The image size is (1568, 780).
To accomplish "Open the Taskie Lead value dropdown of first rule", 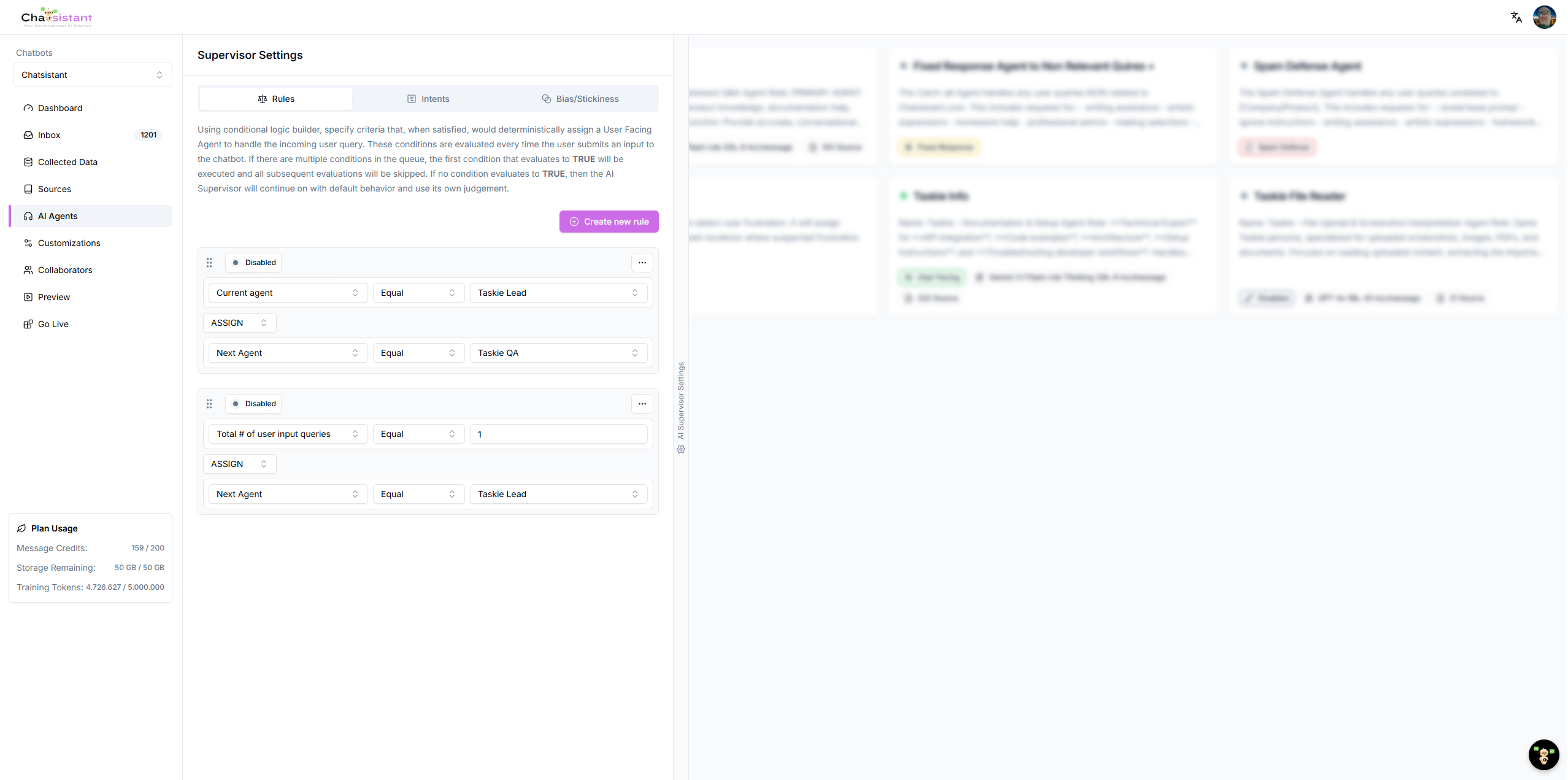I will click(x=558, y=293).
